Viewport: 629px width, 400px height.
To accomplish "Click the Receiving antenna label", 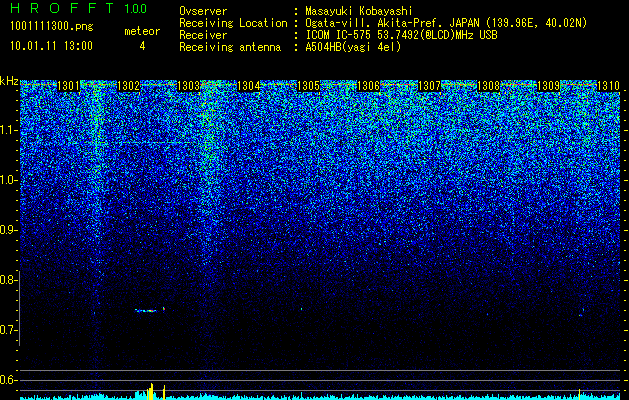I will tap(230, 47).
